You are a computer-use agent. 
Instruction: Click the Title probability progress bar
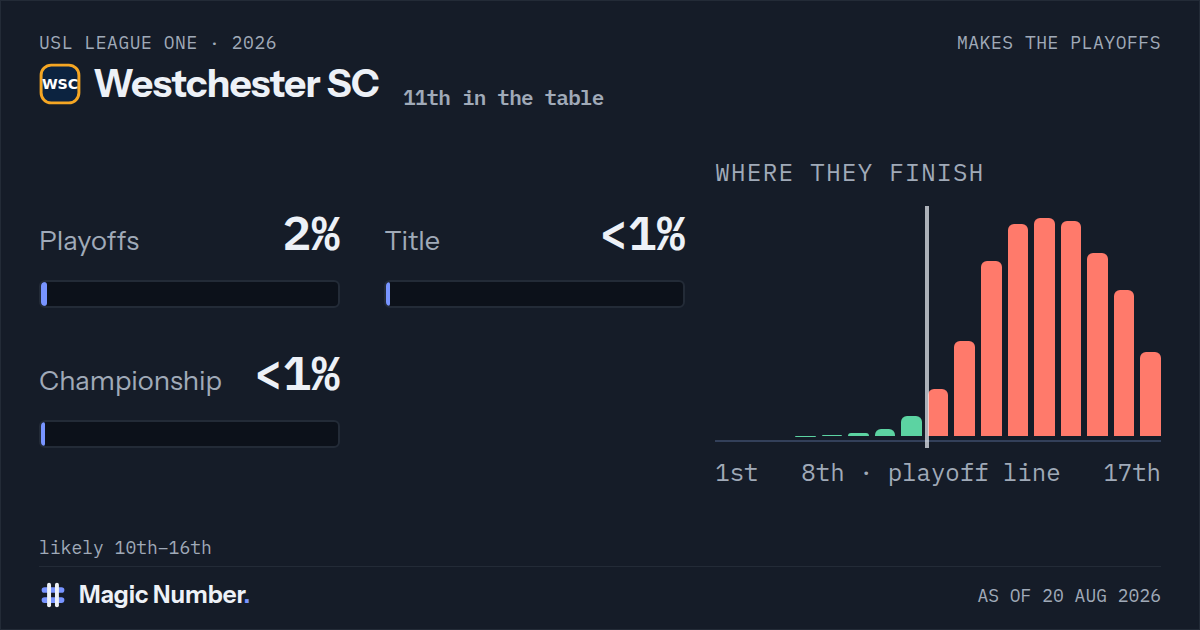click(535, 294)
